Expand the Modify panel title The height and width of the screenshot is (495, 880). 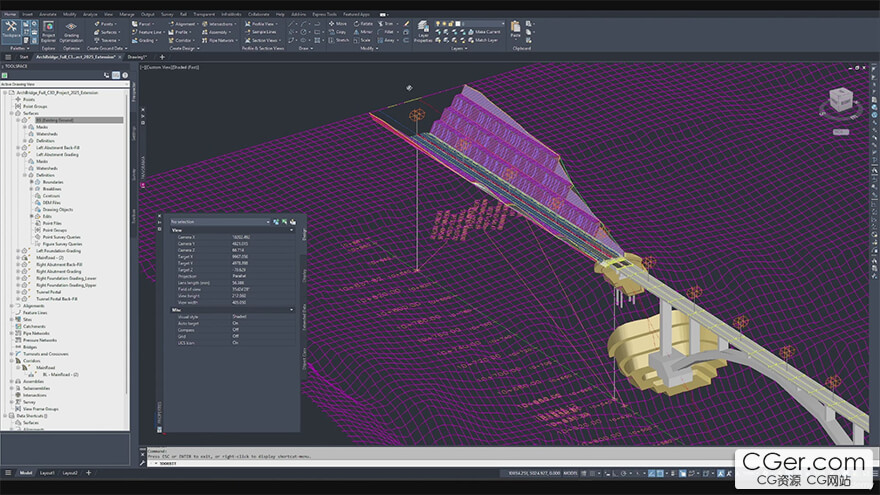(369, 48)
